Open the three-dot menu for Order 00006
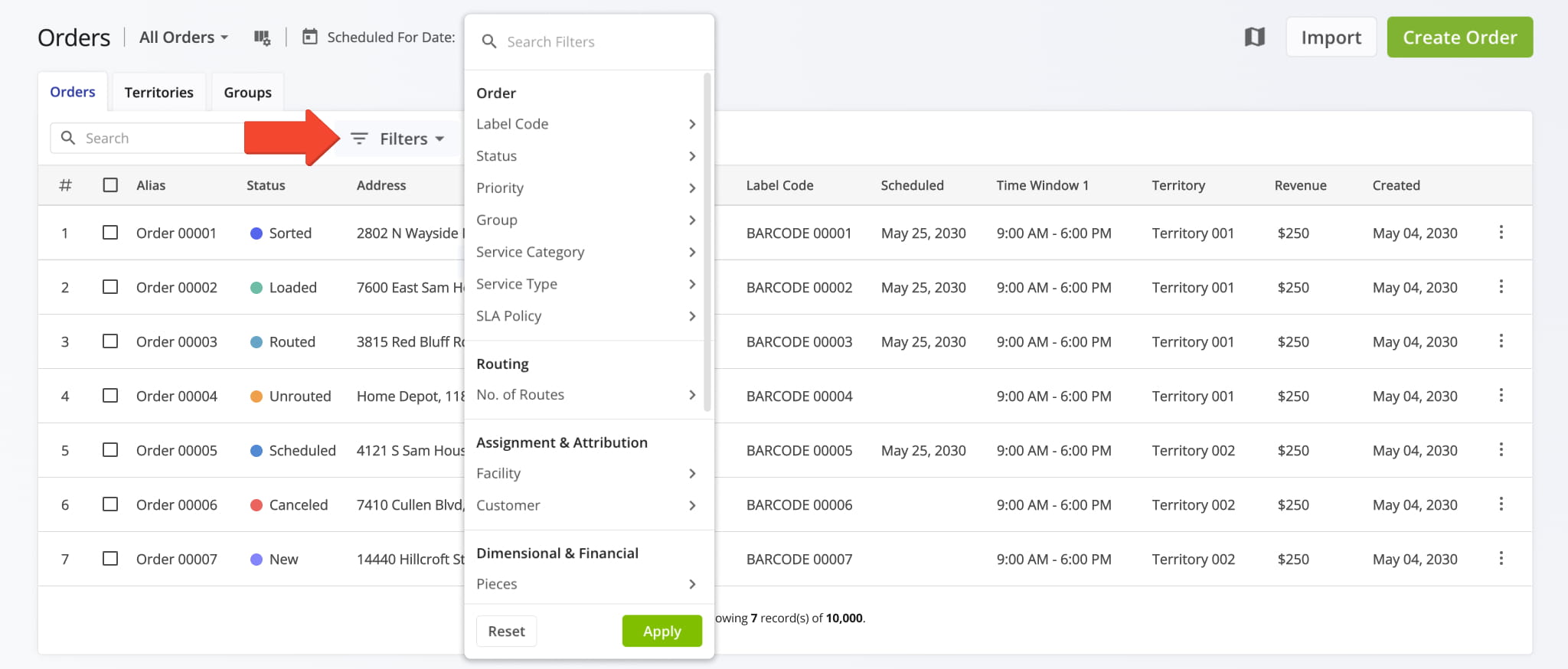Image resolution: width=1568 pixels, height=669 pixels. click(x=1501, y=504)
